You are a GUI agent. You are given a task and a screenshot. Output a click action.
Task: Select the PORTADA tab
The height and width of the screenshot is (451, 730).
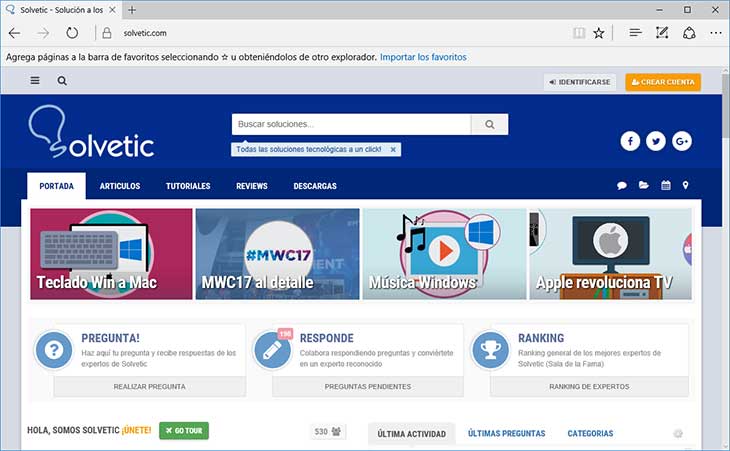click(56, 186)
